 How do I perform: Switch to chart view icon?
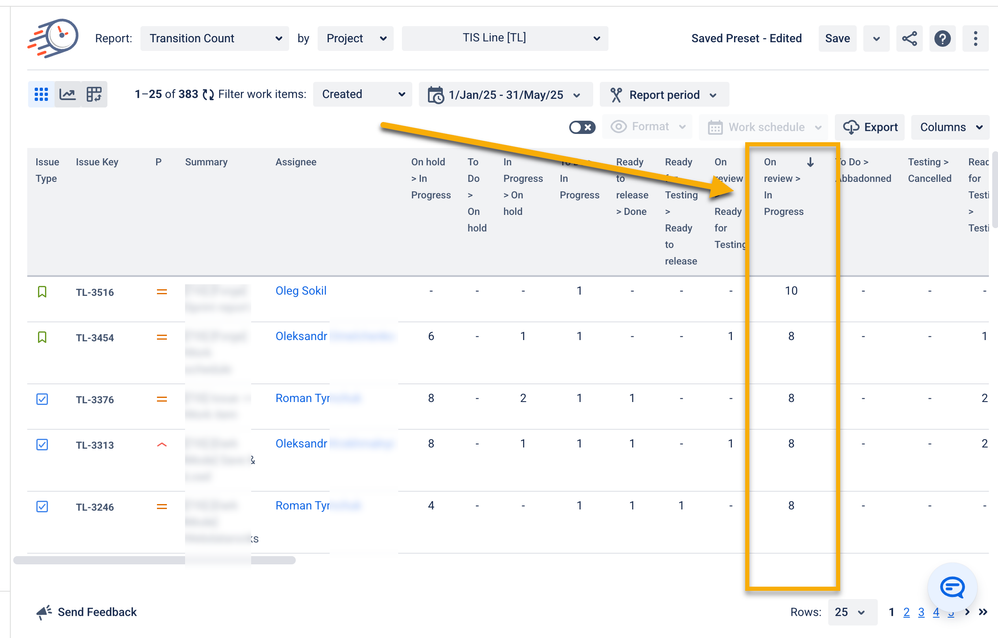tap(67, 94)
